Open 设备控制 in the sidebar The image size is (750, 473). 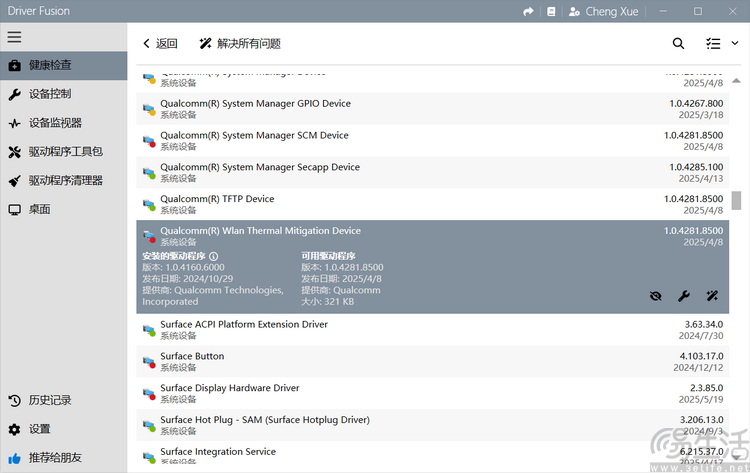(50, 94)
